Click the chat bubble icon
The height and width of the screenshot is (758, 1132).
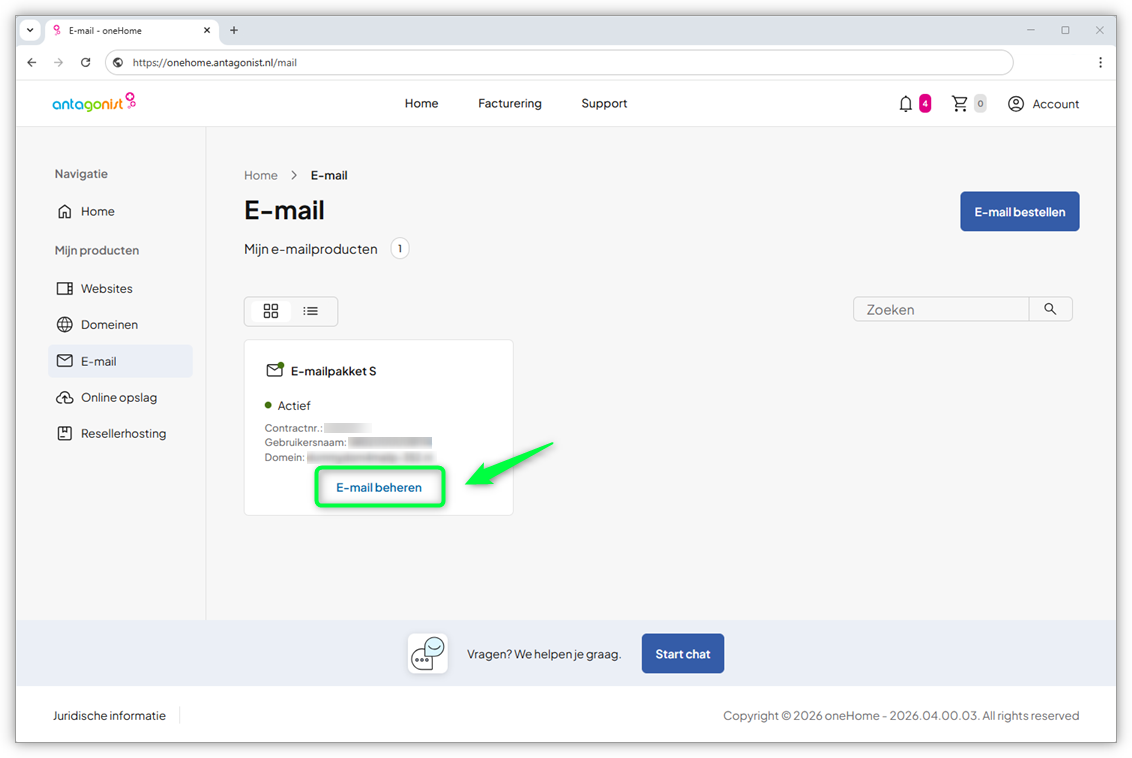[x=428, y=654]
